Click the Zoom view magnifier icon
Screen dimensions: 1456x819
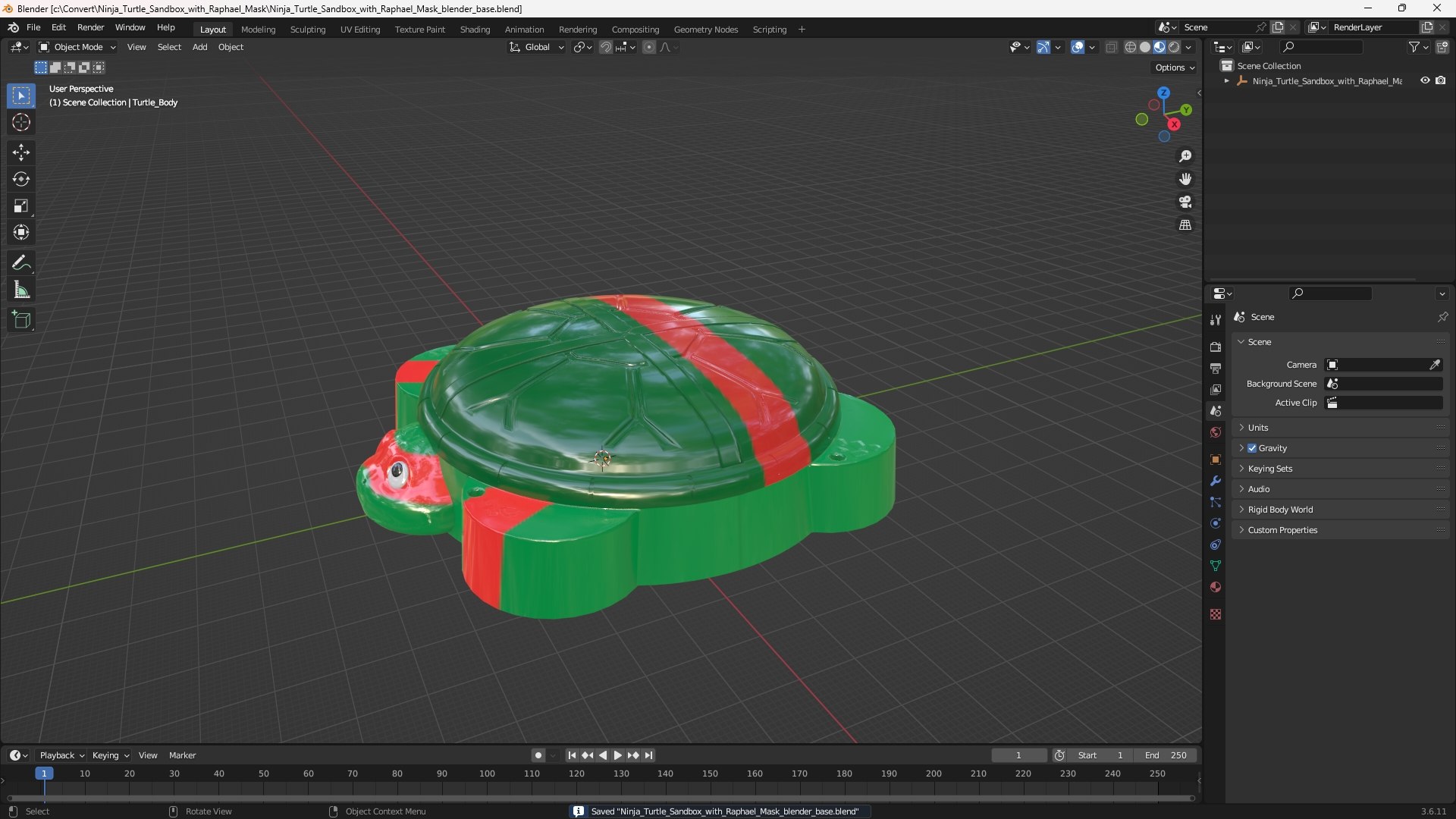(x=1185, y=156)
